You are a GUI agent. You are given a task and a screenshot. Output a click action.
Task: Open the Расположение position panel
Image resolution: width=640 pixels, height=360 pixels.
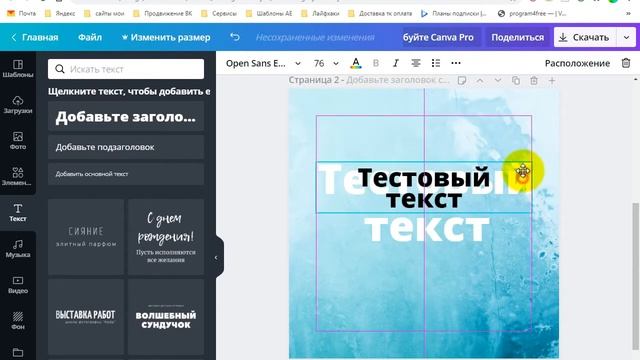[x=577, y=63]
